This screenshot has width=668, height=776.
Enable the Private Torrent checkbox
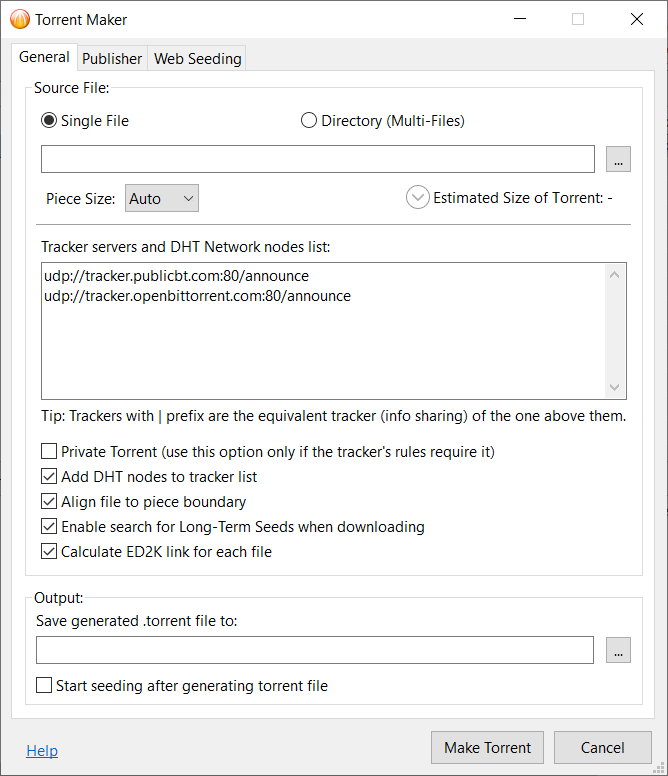tap(49, 452)
